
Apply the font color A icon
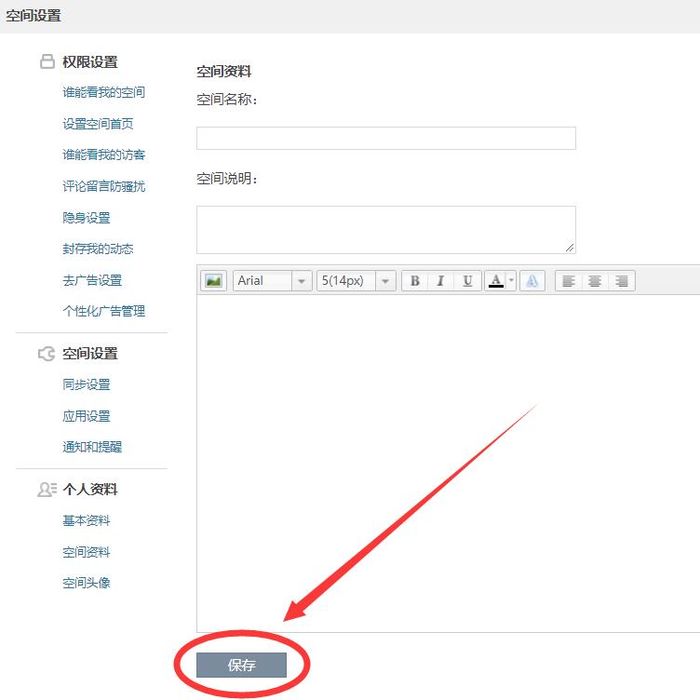(x=496, y=281)
